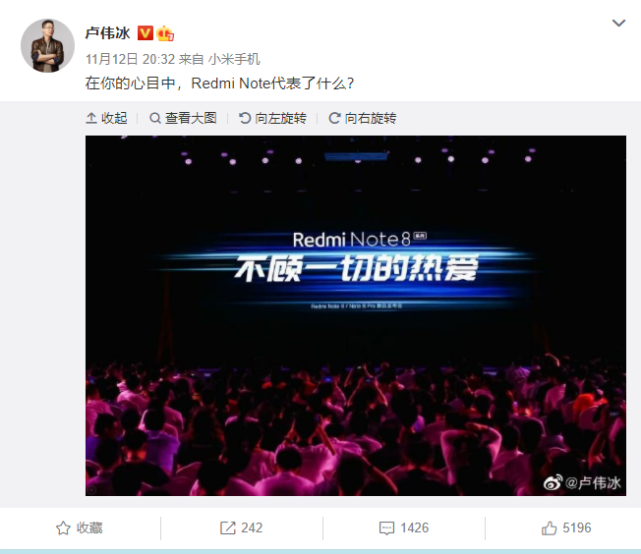The height and width of the screenshot is (554, 641).
Task: Open comments via speech bubble 1426
Action: (403, 528)
